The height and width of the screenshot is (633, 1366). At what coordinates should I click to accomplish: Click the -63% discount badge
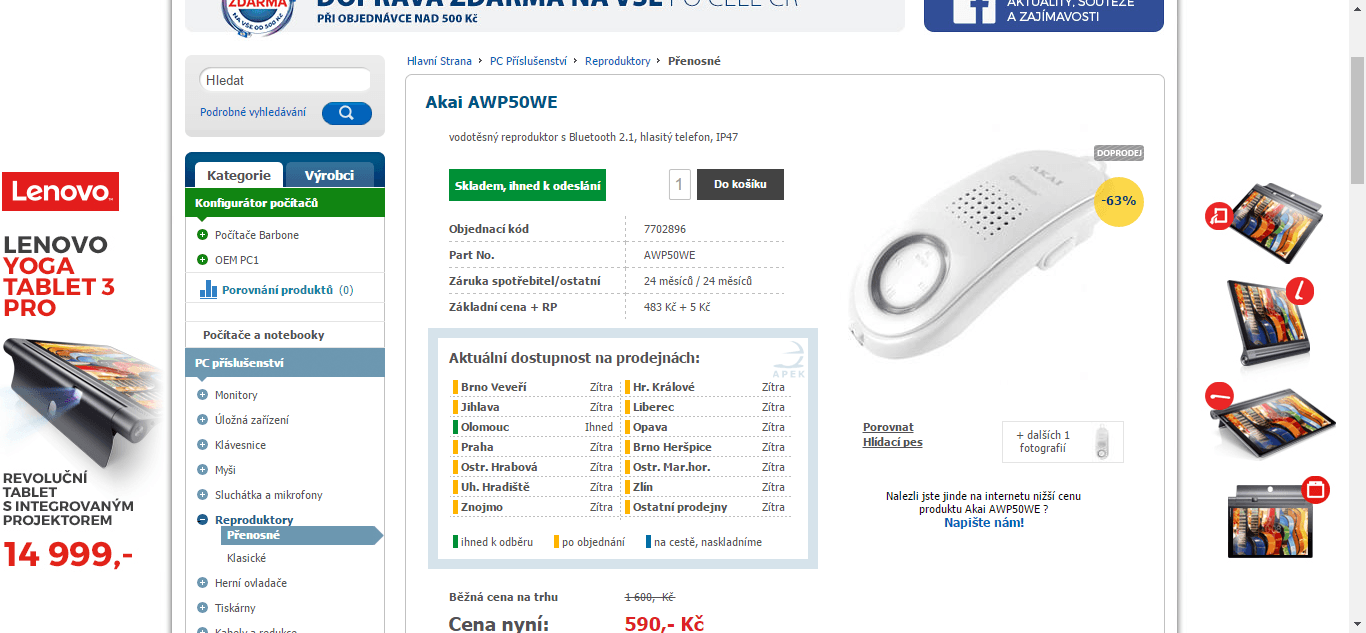pos(1119,201)
